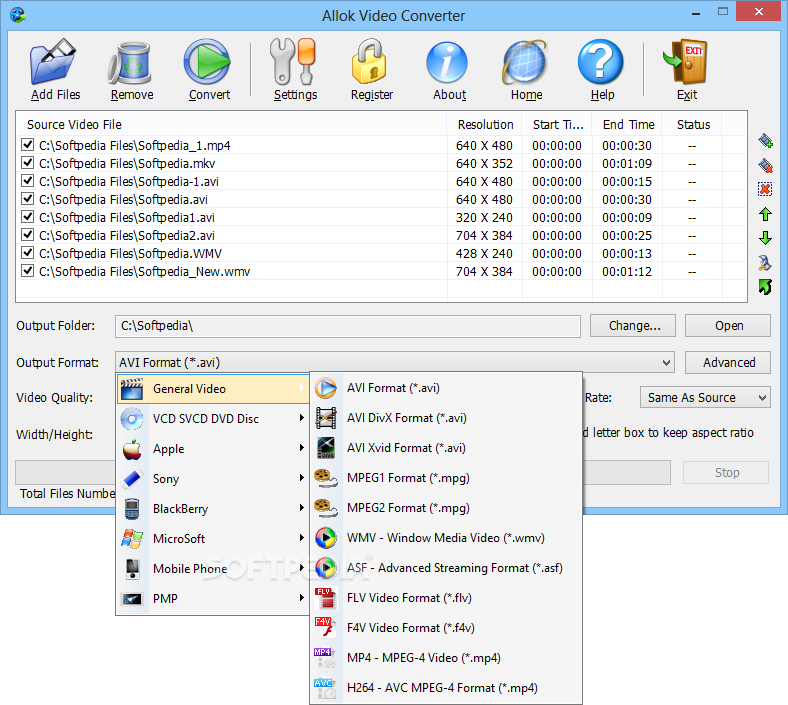Toggle checkbox for Softpedia2.avi
788x705 pixels.
(27, 235)
